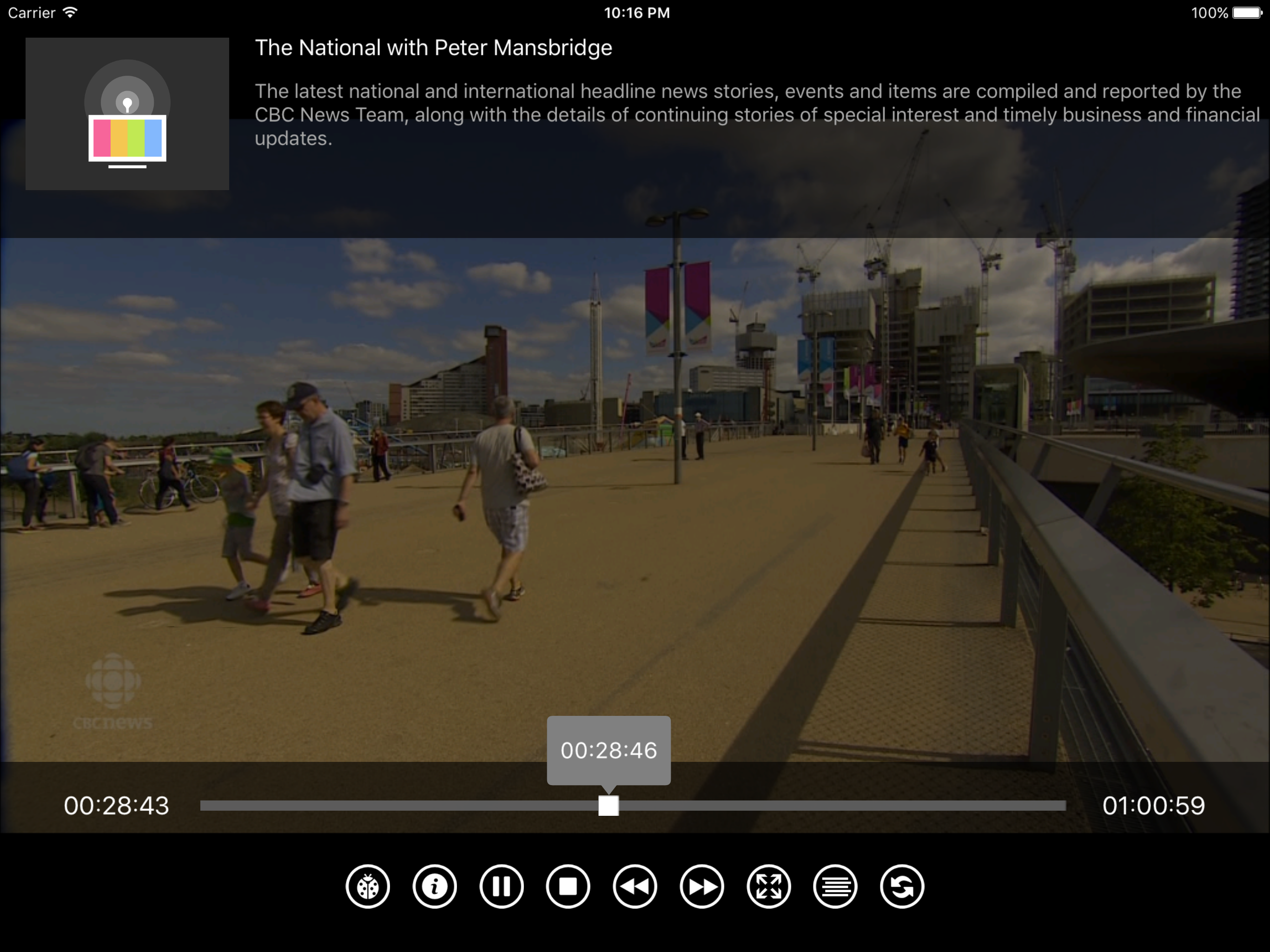The image size is (1270, 952).
Task: Tap the program description paragraph
Action: tap(757, 114)
